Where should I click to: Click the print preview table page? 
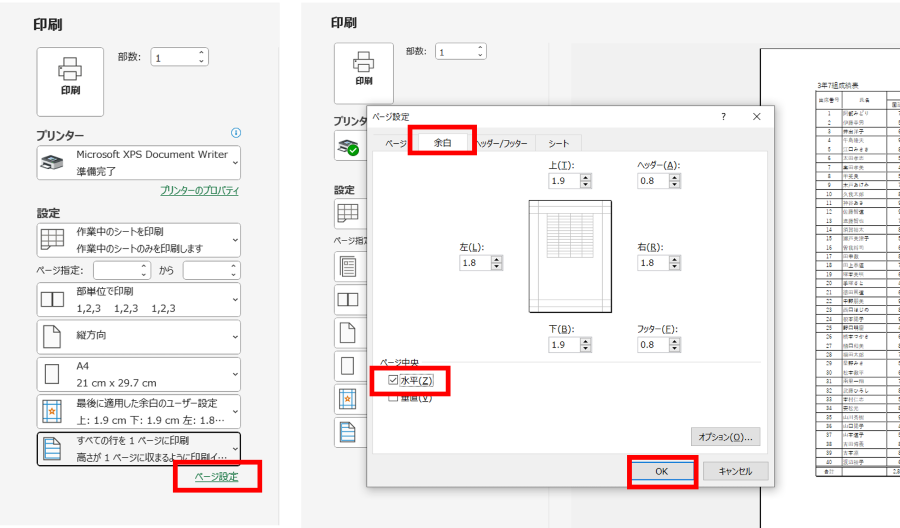[830, 287]
